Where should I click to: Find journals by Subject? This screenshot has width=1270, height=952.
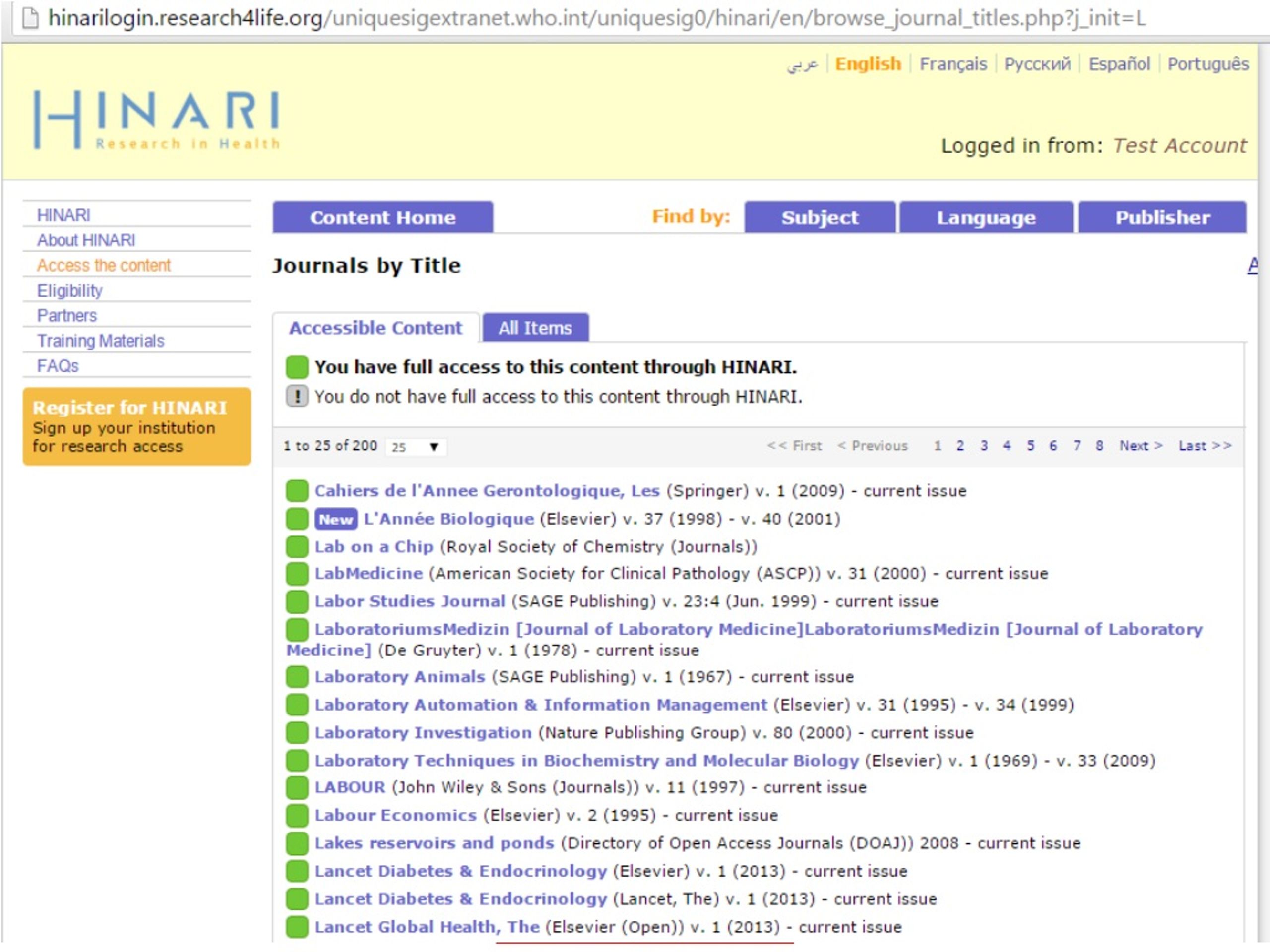pyautogui.click(x=820, y=218)
